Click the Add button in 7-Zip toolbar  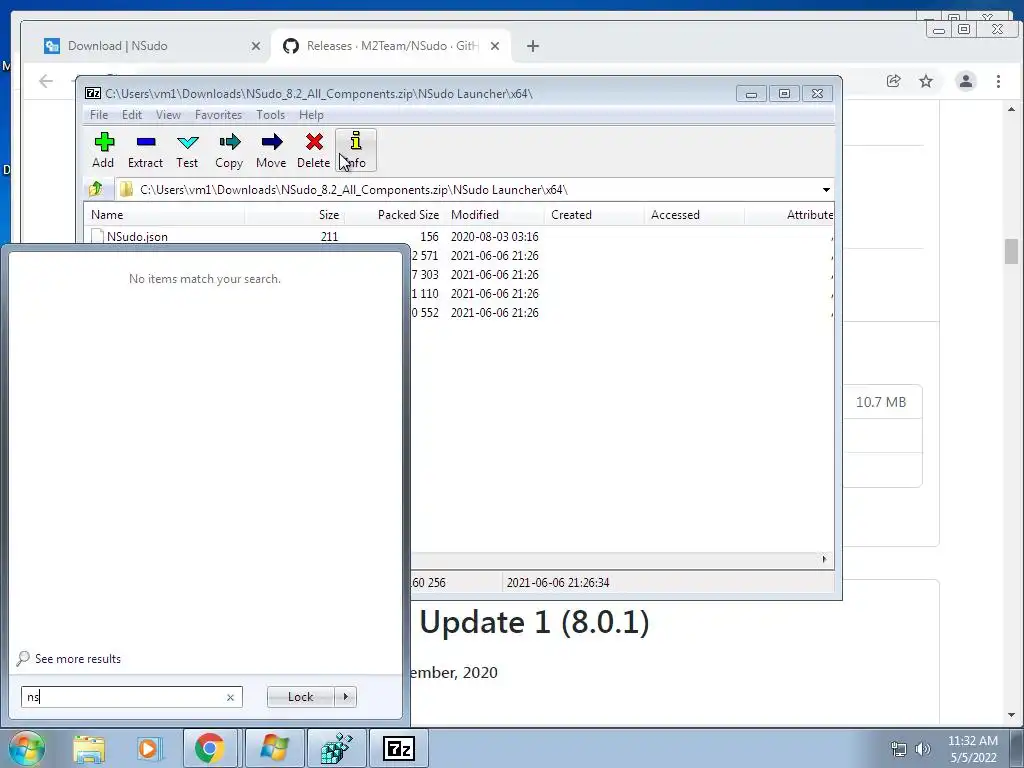[x=103, y=150]
